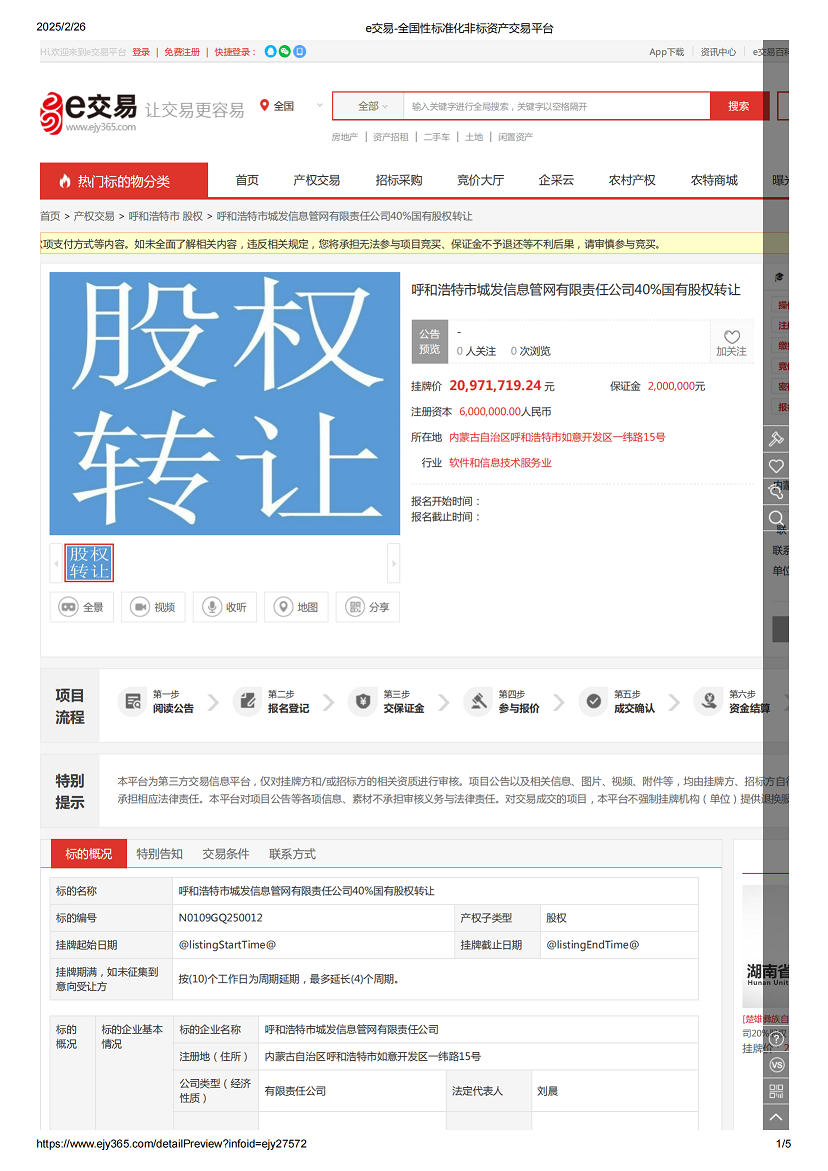Click the 免费注册 link
This screenshot has height=1171, width=828.
point(182,52)
